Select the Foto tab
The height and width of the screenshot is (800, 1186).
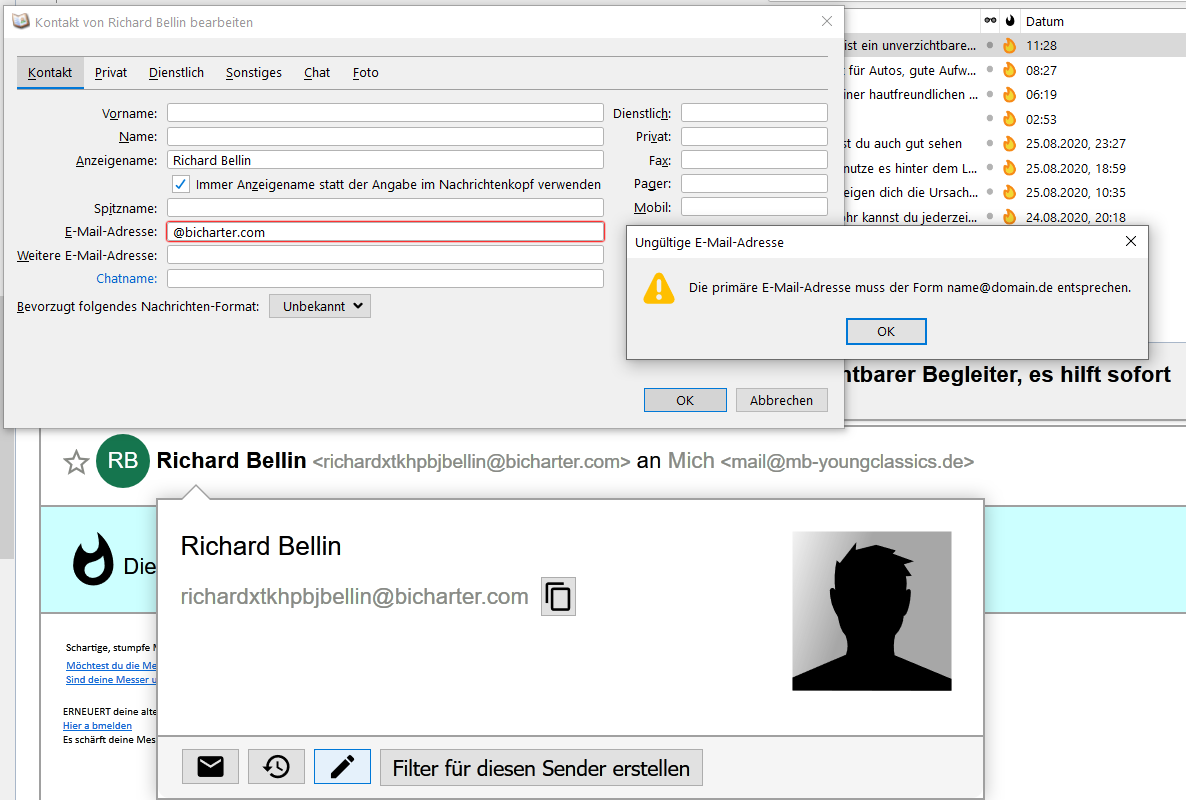tap(365, 73)
